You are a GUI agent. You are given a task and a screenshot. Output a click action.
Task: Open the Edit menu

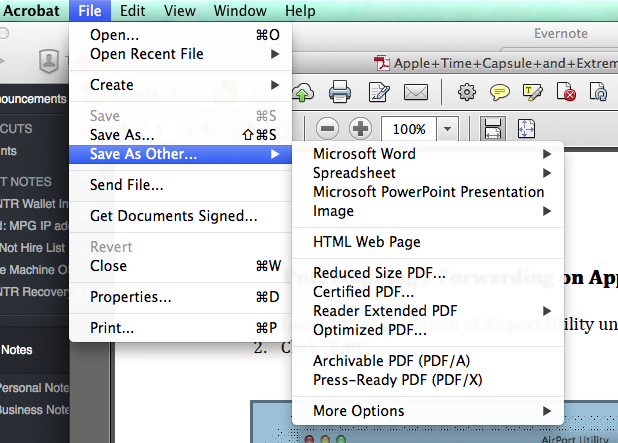[132, 11]
